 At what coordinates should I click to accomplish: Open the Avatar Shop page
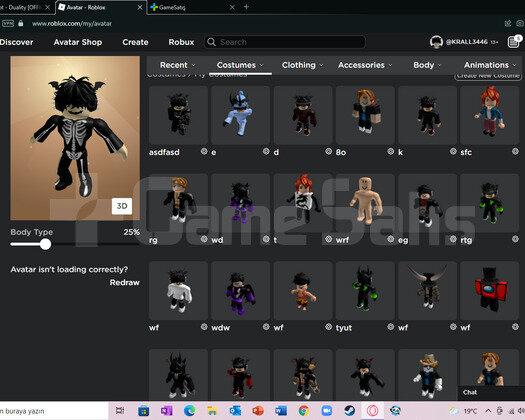pyautogui.click(x=78, y=42)
